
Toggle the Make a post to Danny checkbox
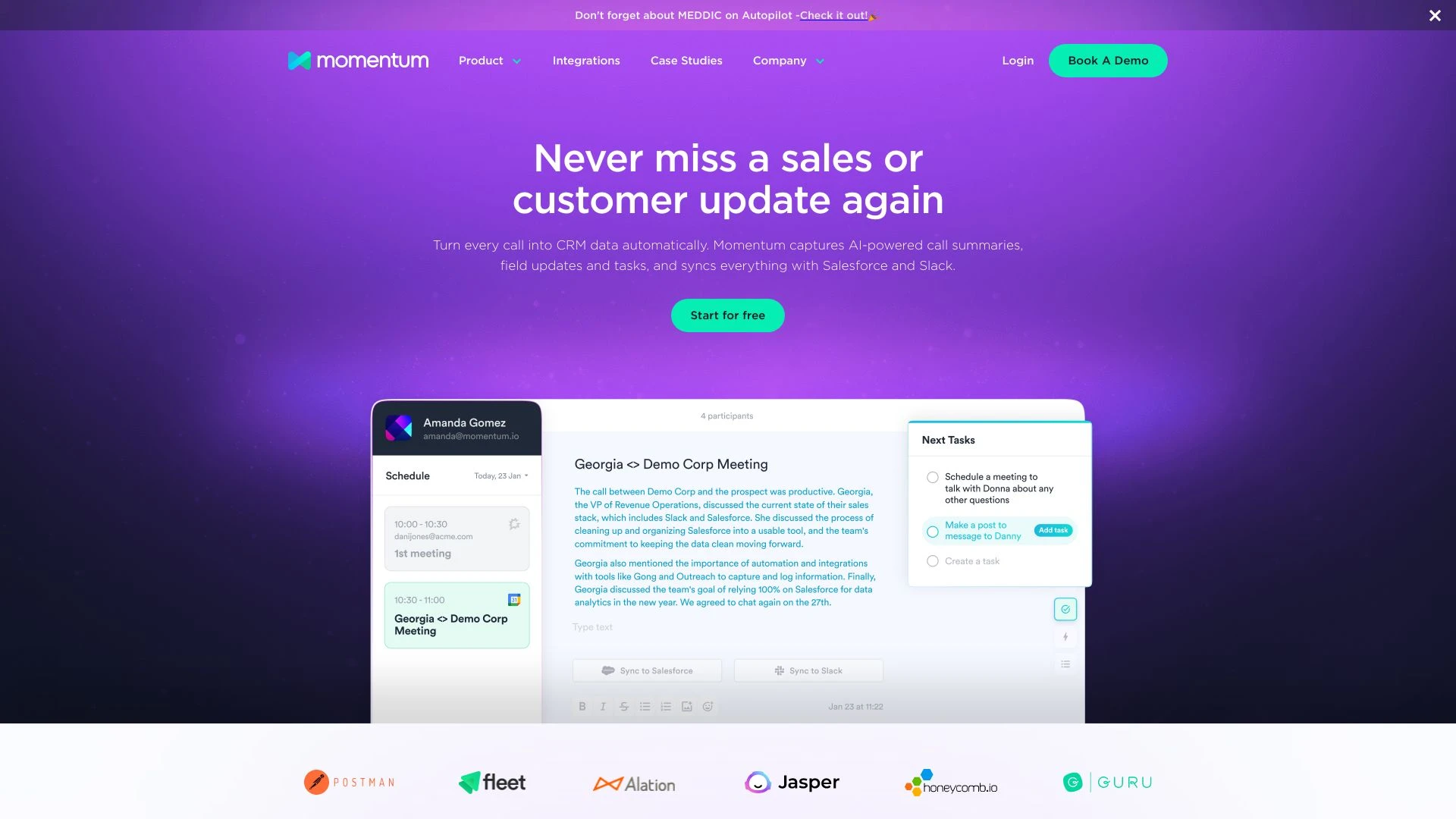pos(933,531)
